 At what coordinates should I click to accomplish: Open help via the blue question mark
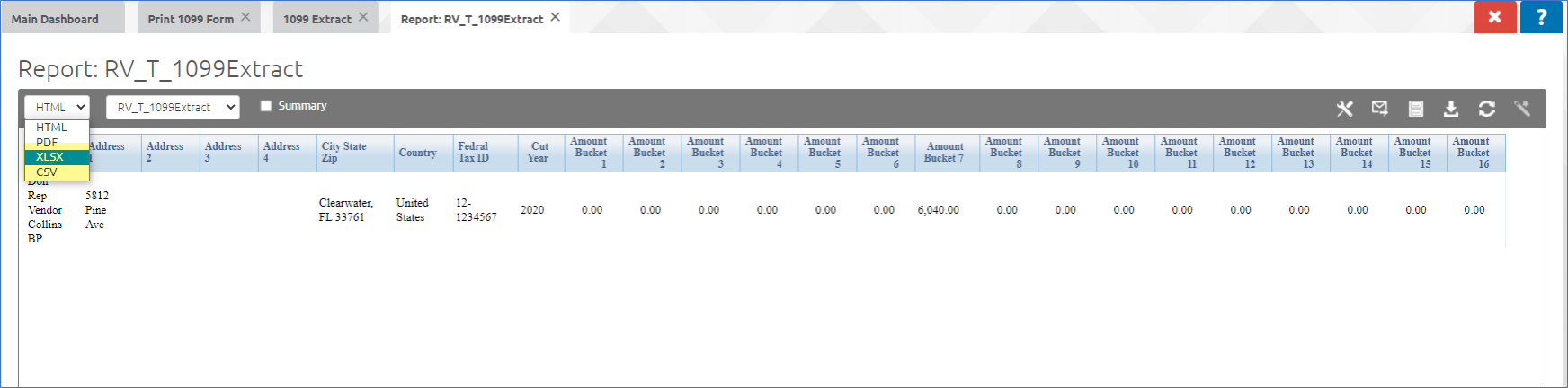pos(1541,17)
